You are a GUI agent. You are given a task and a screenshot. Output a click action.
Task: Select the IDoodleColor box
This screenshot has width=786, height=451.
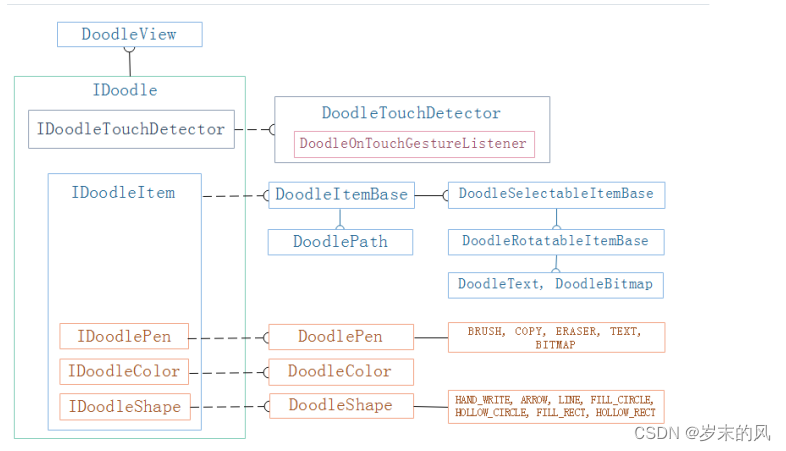(x=124, y=371)
